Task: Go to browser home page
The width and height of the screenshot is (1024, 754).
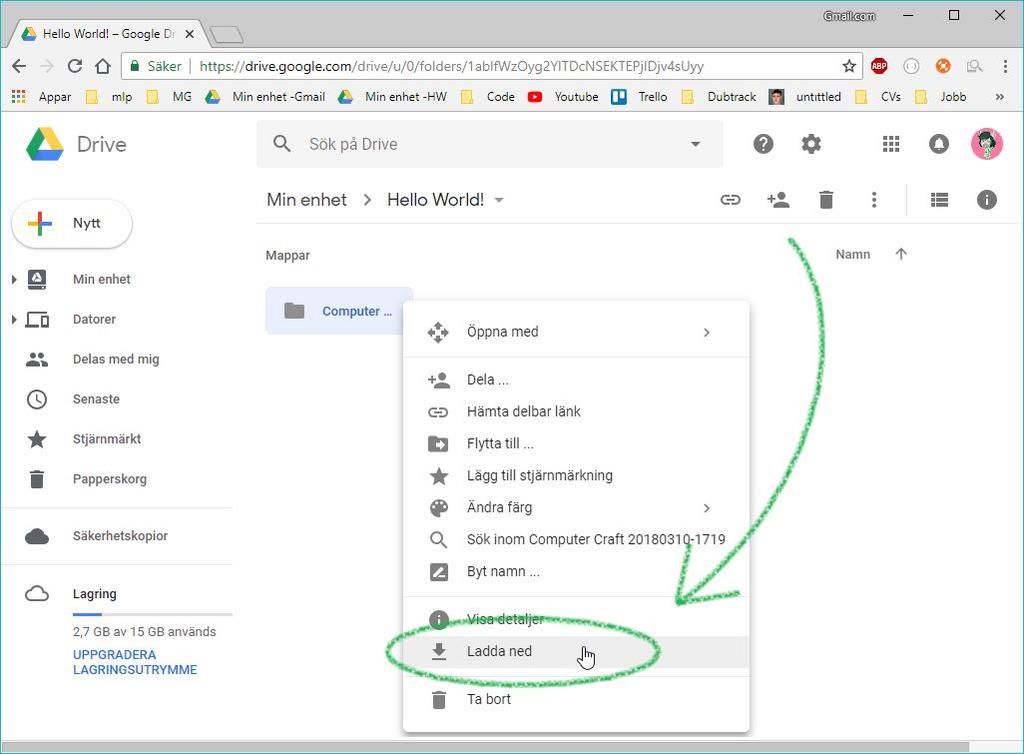Action: (x=103, y=66)
